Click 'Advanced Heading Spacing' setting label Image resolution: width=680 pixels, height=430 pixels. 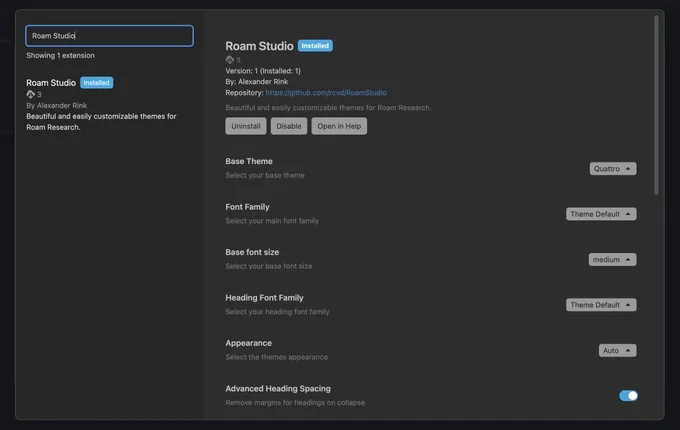[x=278, y=388]
